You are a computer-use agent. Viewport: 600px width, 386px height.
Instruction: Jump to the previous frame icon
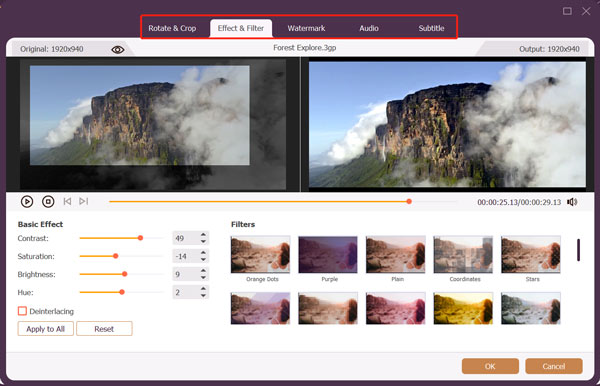tap(67, 201)
